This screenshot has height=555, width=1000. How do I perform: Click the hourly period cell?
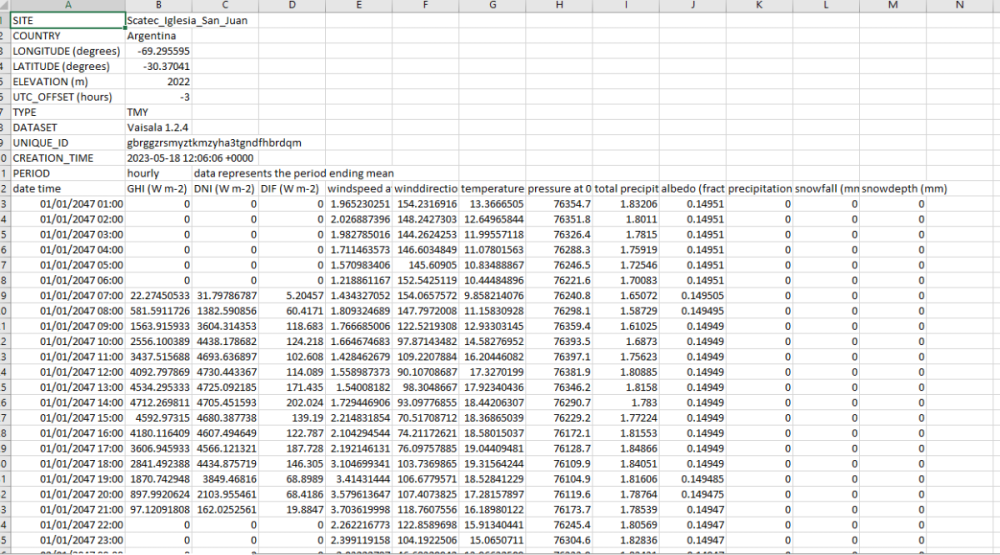point(158,174)
